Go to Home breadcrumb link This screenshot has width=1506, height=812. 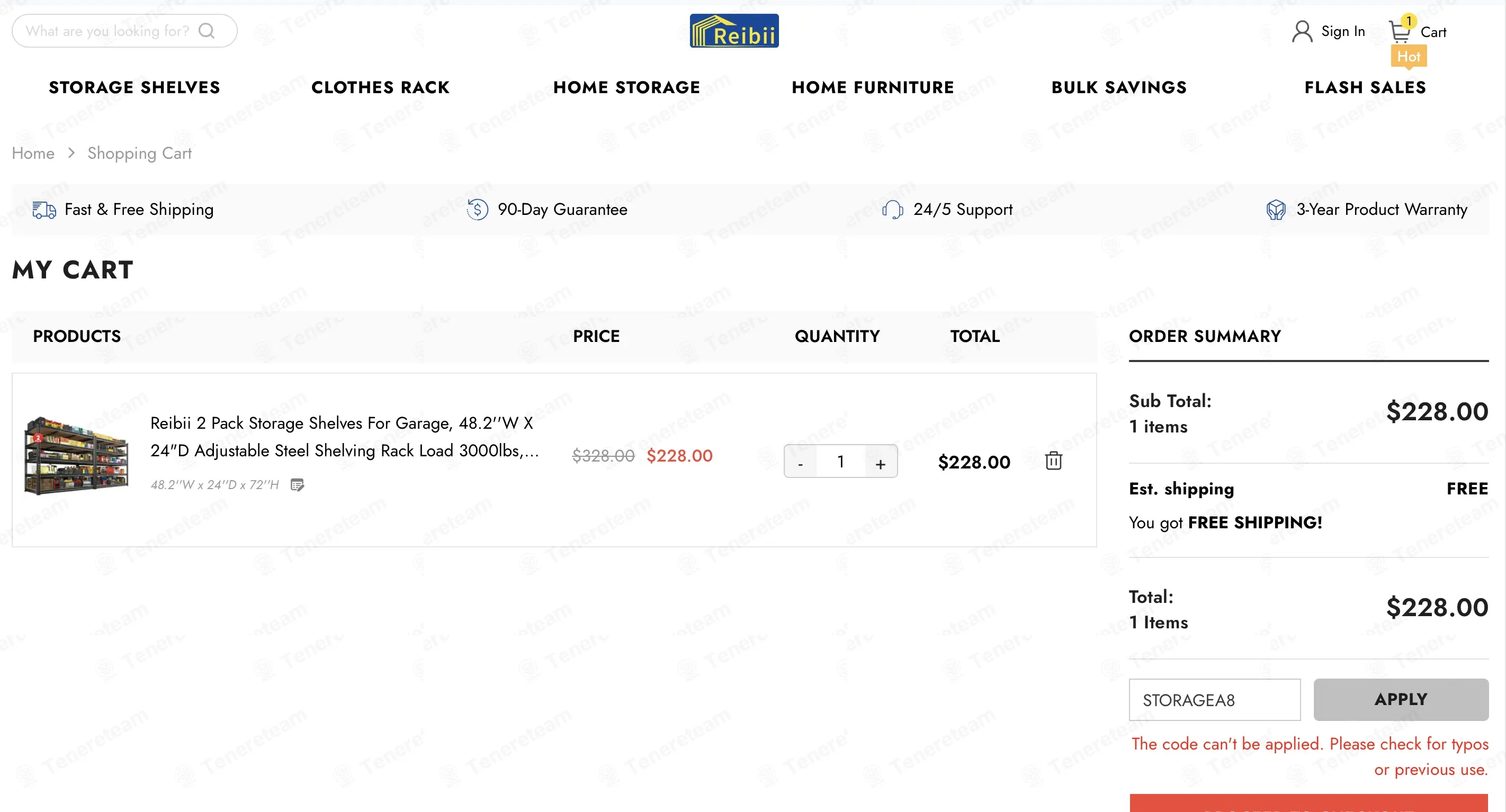coord(33,153)
